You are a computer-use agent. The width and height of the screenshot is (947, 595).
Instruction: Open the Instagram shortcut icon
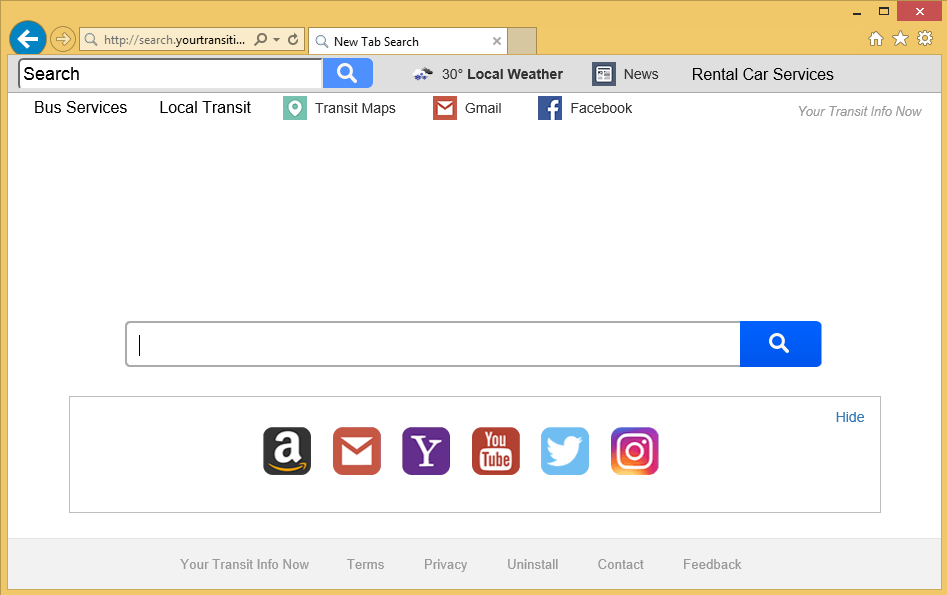click(x=635, y=451)
